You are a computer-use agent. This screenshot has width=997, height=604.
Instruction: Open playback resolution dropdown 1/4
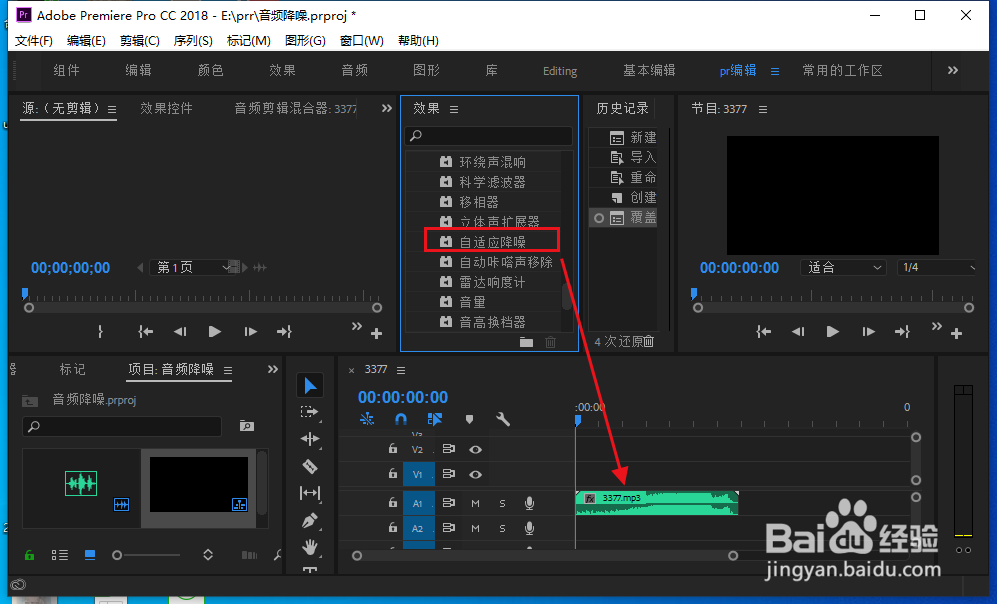pyautogui.click(x=937, y=268)
